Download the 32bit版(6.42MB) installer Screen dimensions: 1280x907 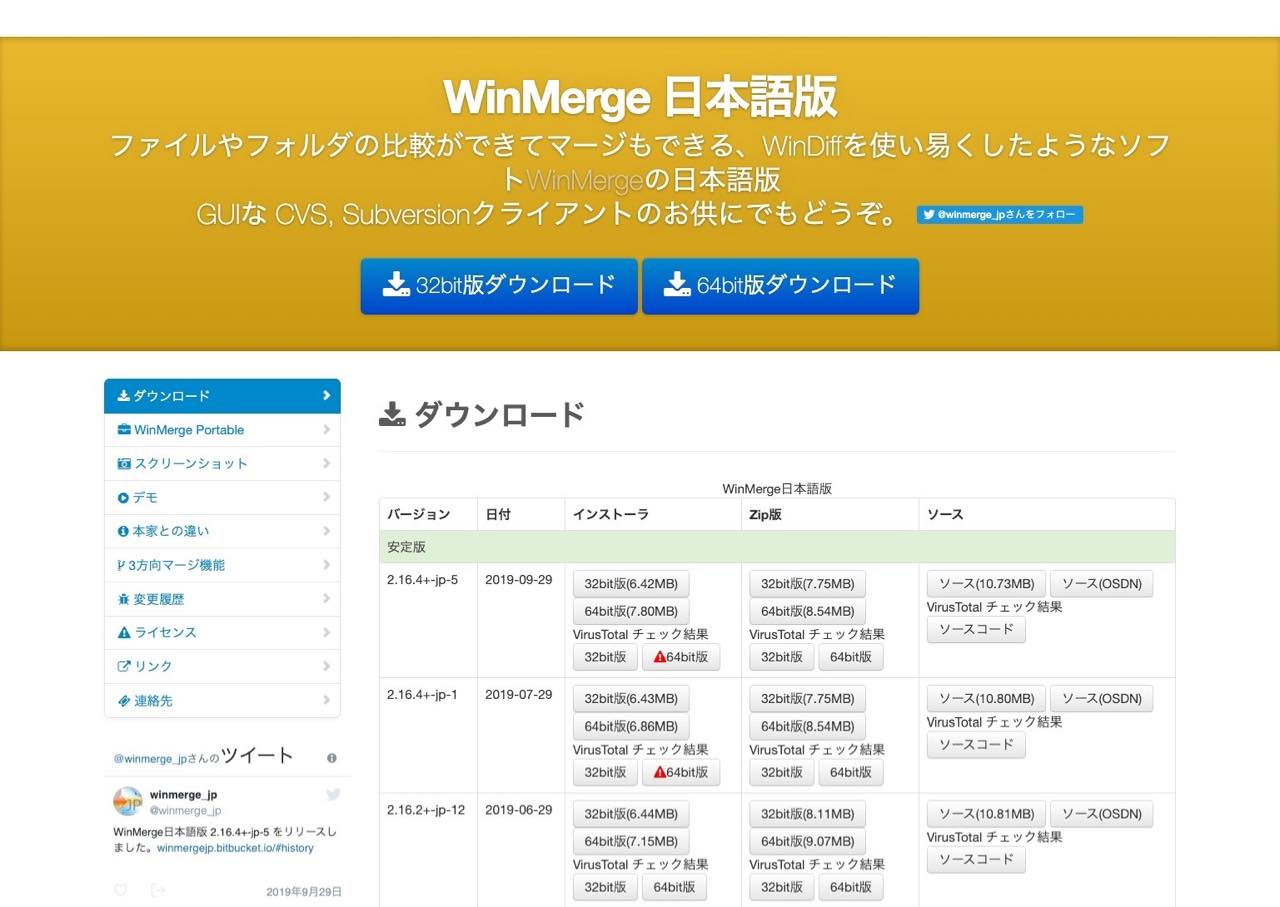tap(631, 584)
